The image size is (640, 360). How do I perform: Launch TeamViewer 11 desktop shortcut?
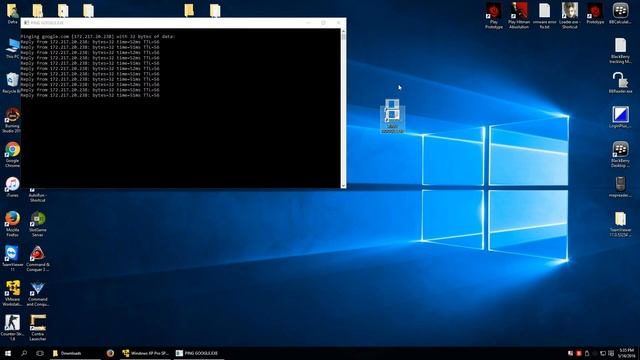pyautogui.click(x=12, y=259)
